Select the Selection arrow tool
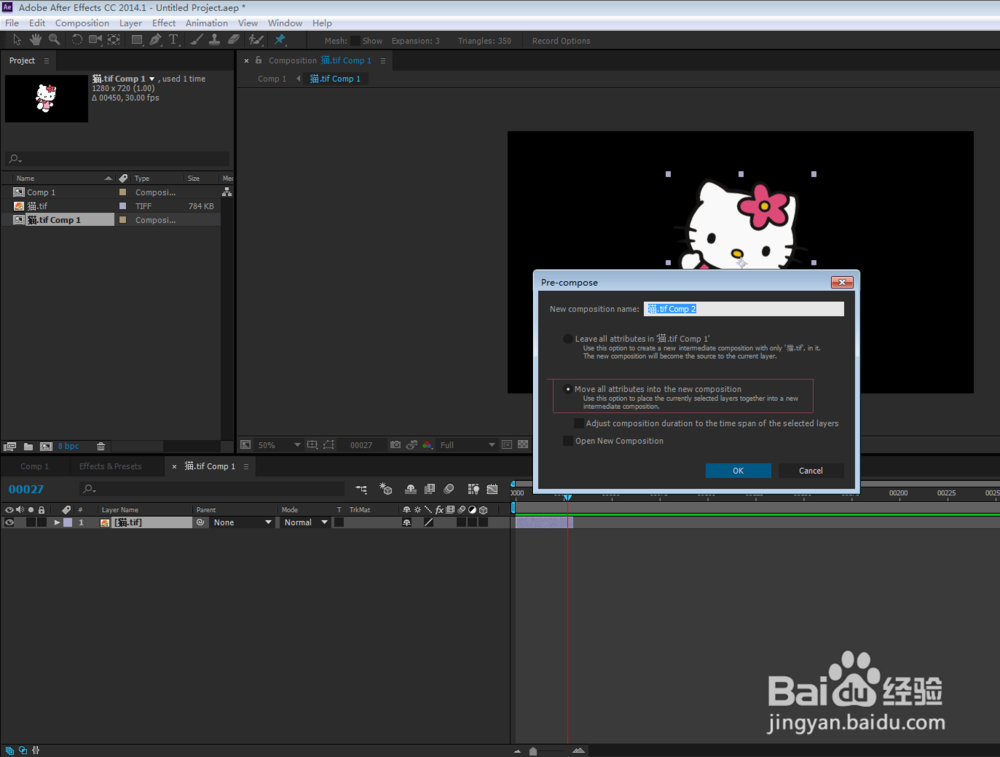 pos(17,40)
